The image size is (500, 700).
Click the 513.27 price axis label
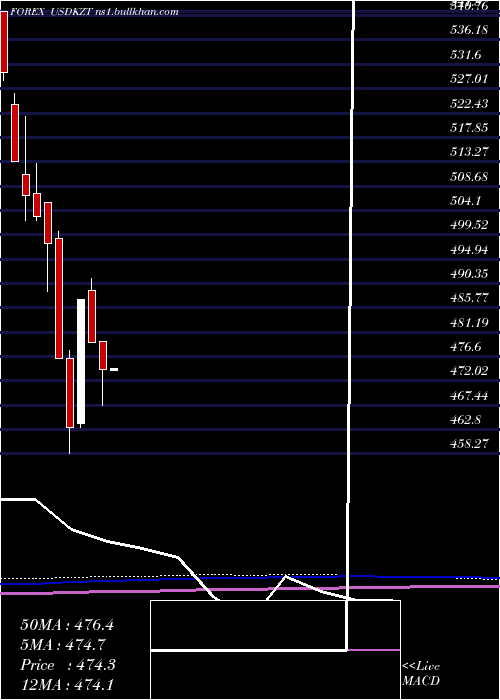[x=469, y=152]
